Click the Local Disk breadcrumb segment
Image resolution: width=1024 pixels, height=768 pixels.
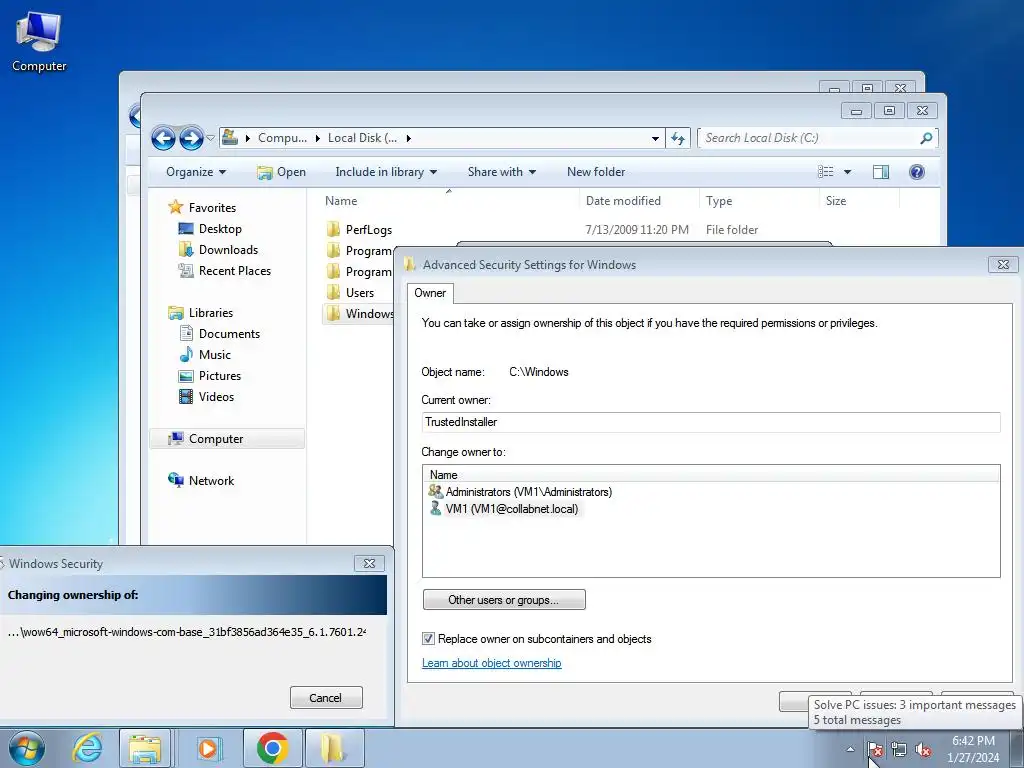point(362,138)
